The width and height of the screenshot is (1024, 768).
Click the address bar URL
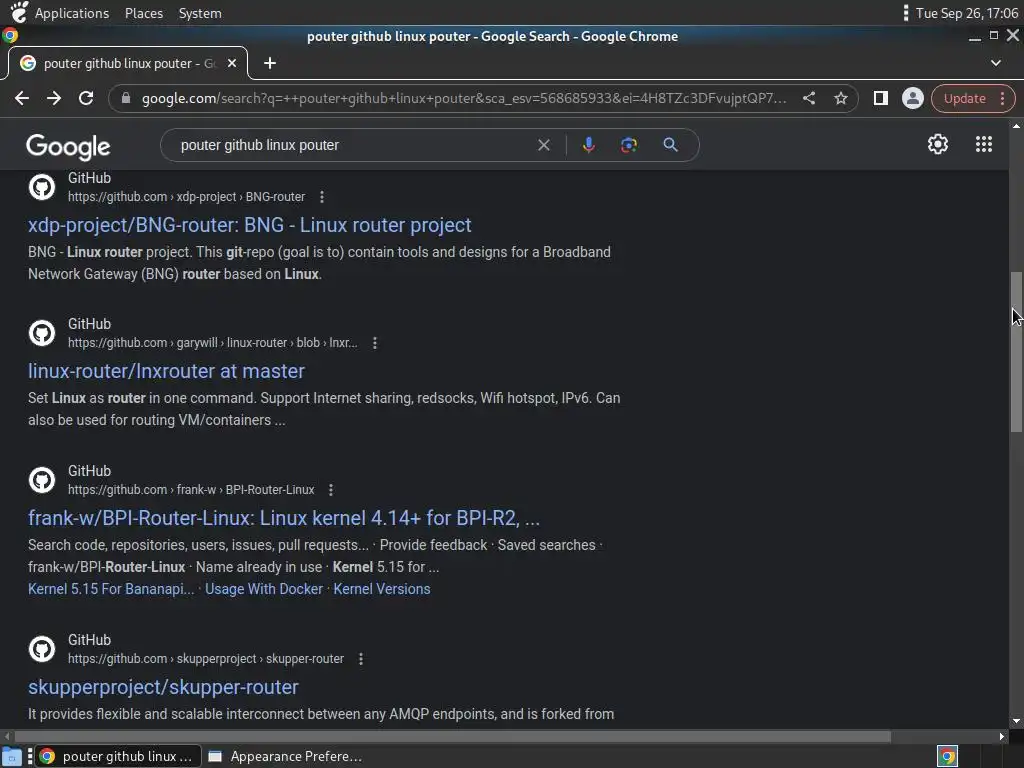pyautogui.click(x=464, y=98)
